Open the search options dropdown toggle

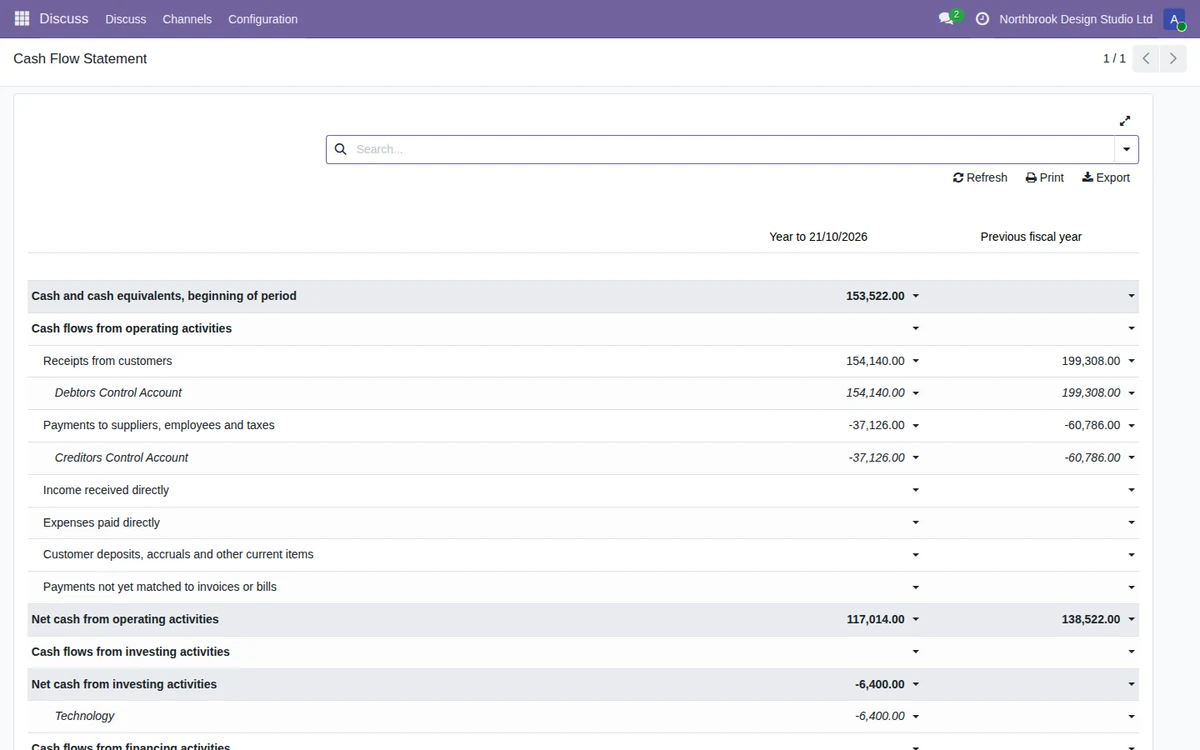click(1126, 149)
